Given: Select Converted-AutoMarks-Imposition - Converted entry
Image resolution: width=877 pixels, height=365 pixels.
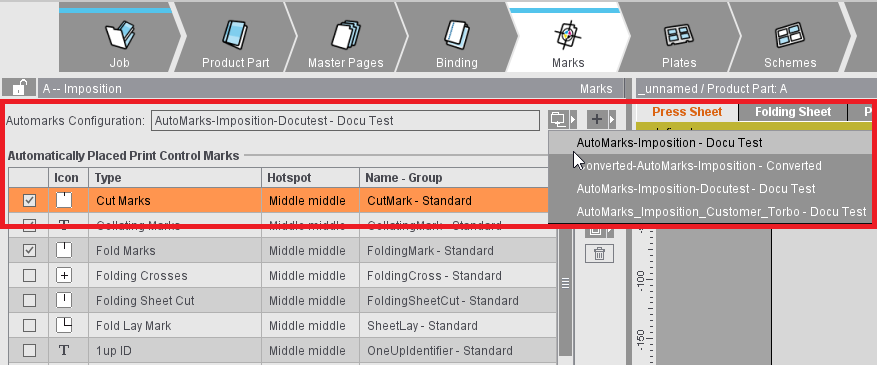Looking at the screenshot, I should point(699,166).
